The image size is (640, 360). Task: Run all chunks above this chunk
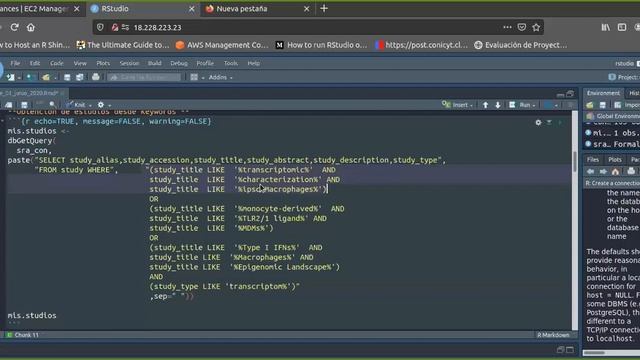coord(549,122)
